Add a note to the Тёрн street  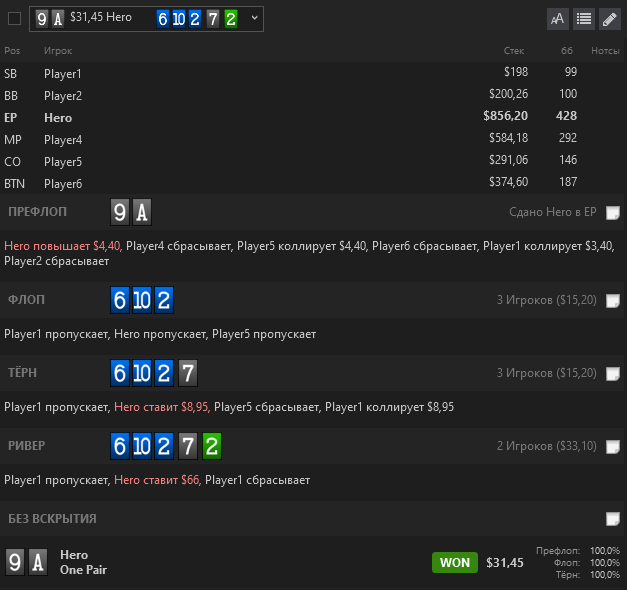pyautogui.click(x=612, y=374)
